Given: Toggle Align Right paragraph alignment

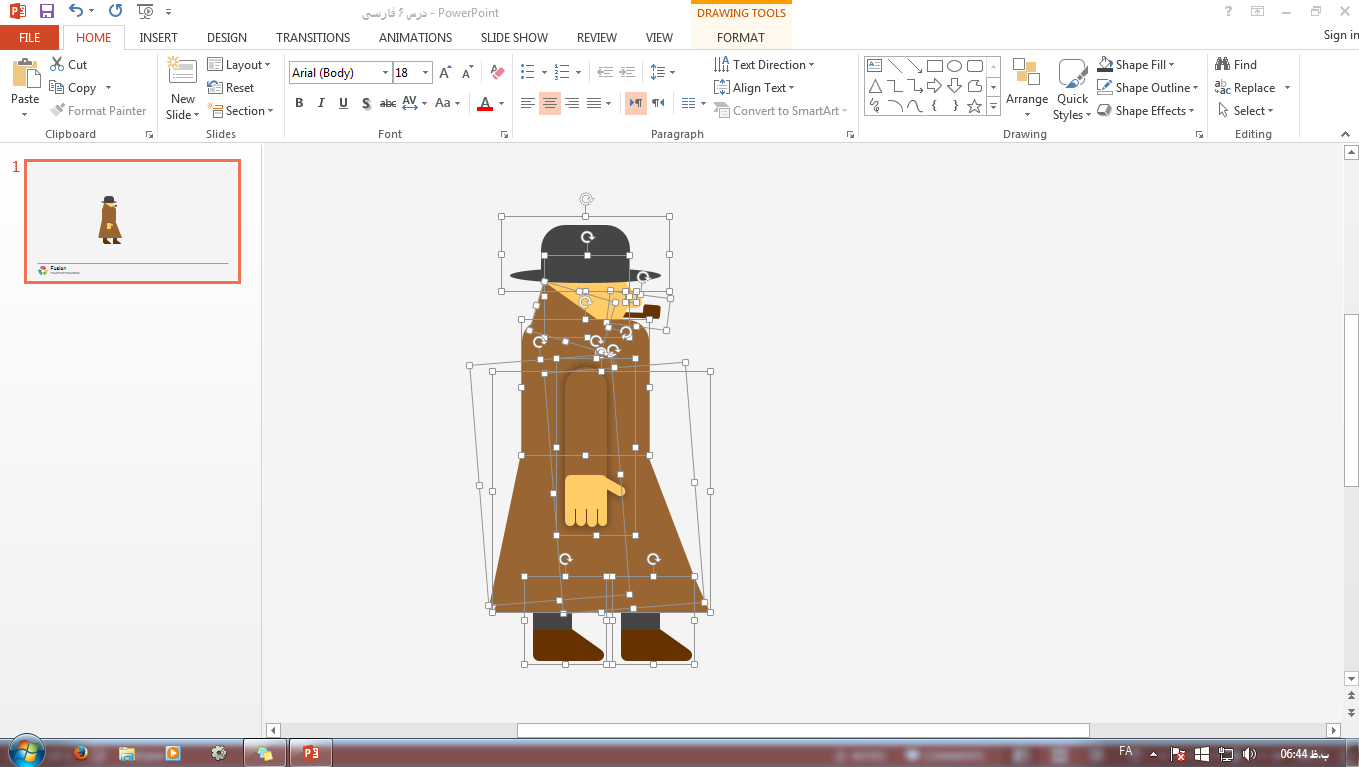Looking at the screenshot, I should tap(572, 103).
